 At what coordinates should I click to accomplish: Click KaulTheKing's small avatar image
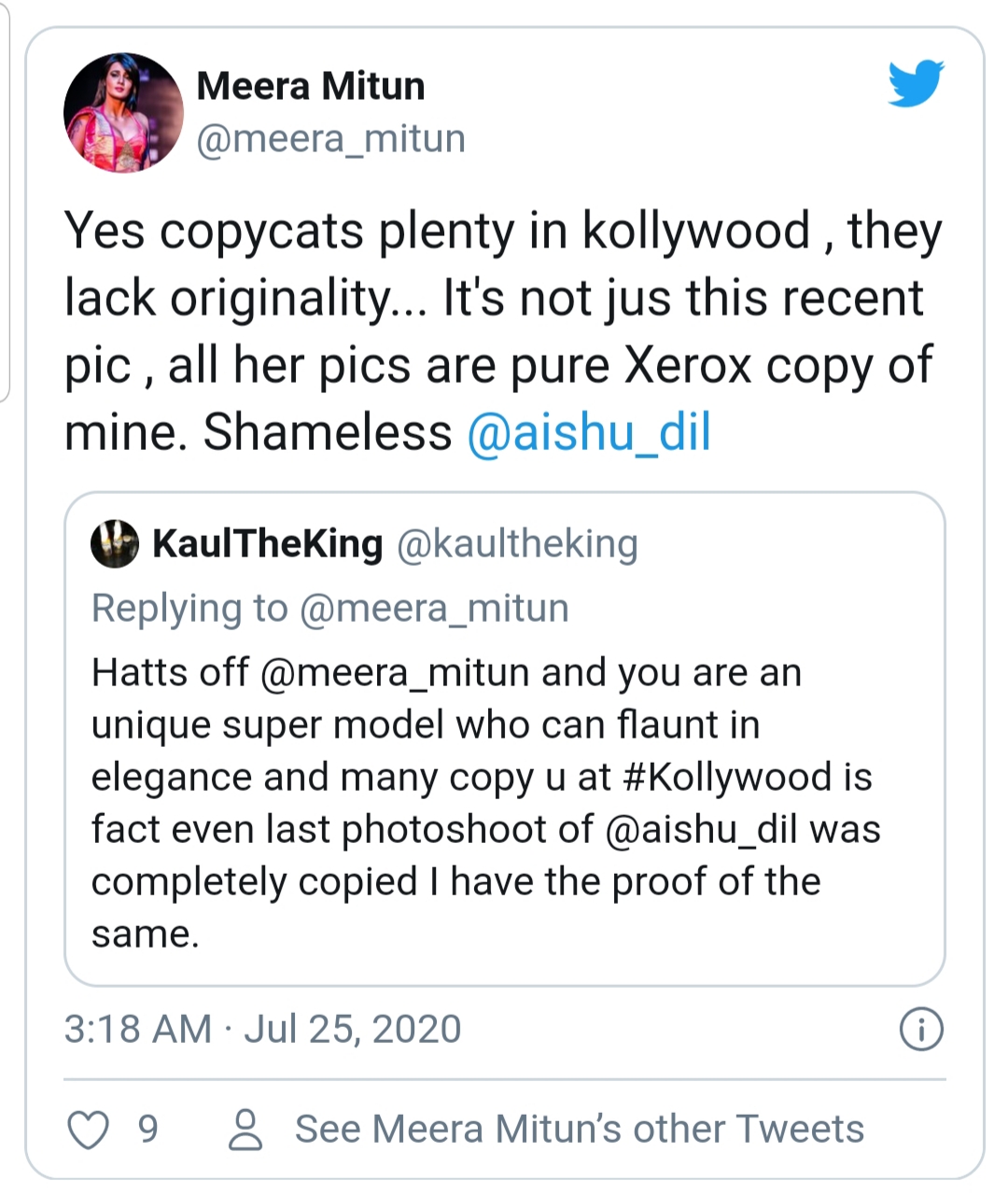pos(115,543)
